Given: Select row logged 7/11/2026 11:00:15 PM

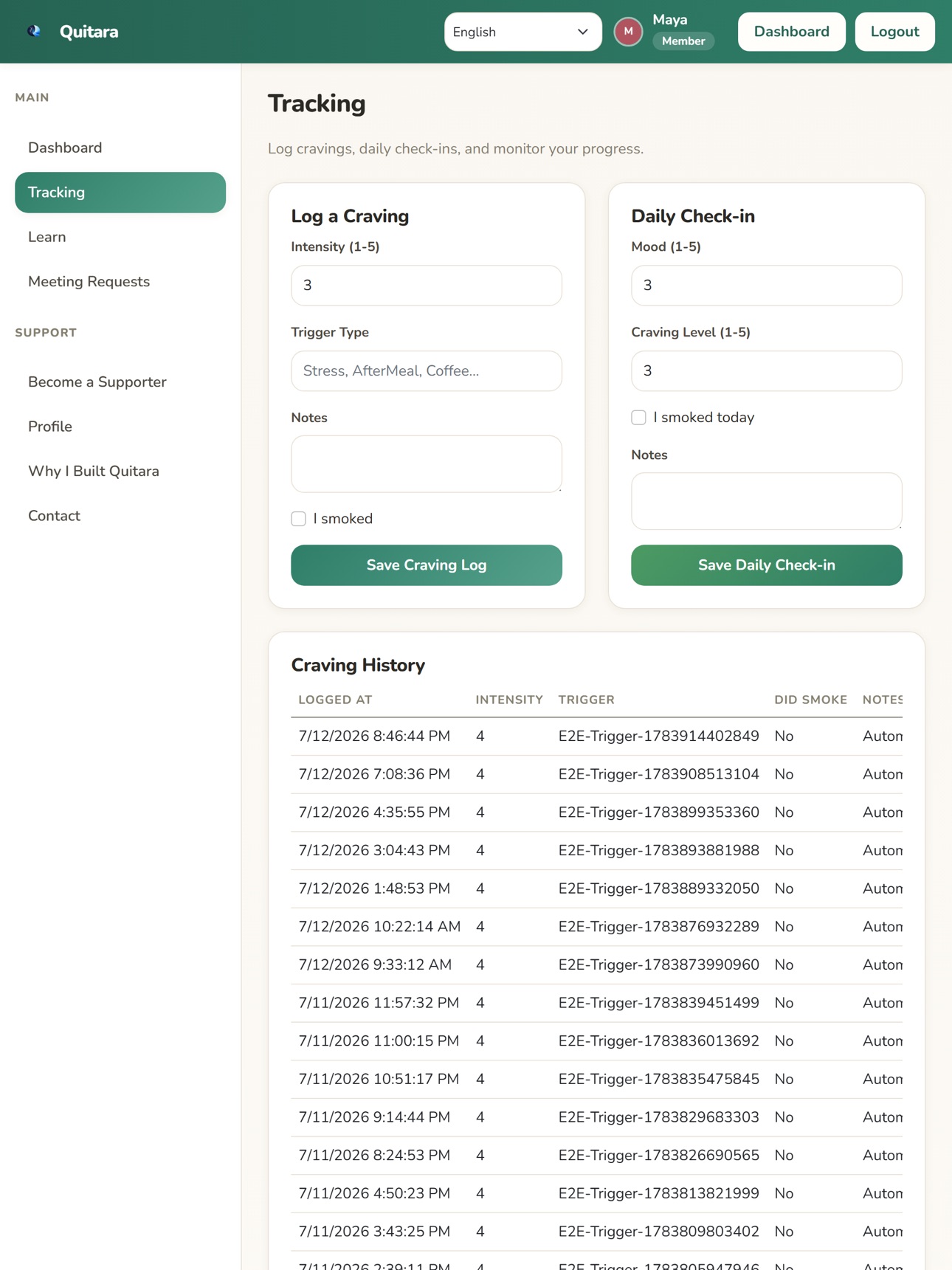Looking at the screenshot, I should click(x=596, y=1041).
